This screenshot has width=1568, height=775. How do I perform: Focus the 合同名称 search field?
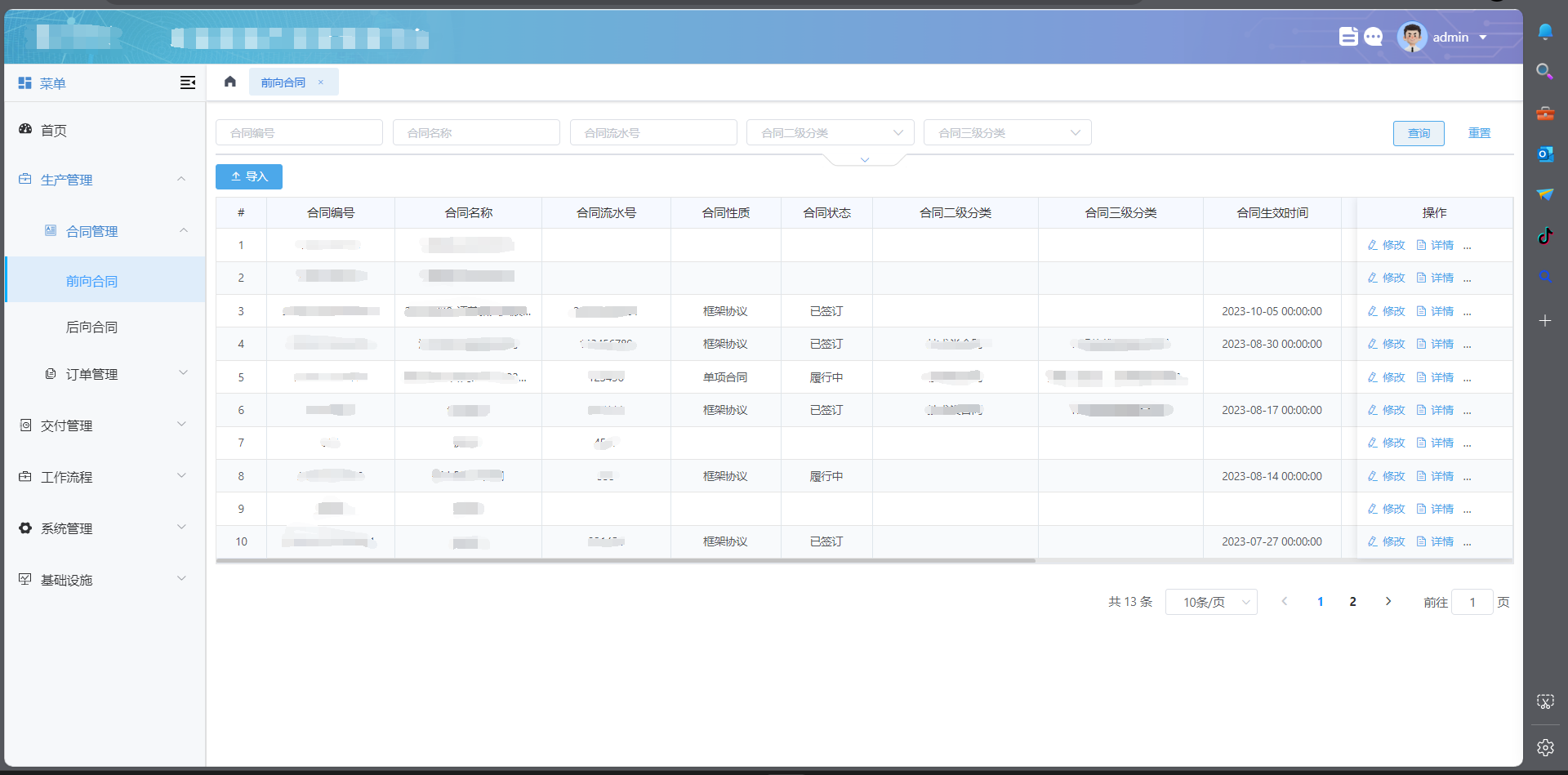click(476, 132)
